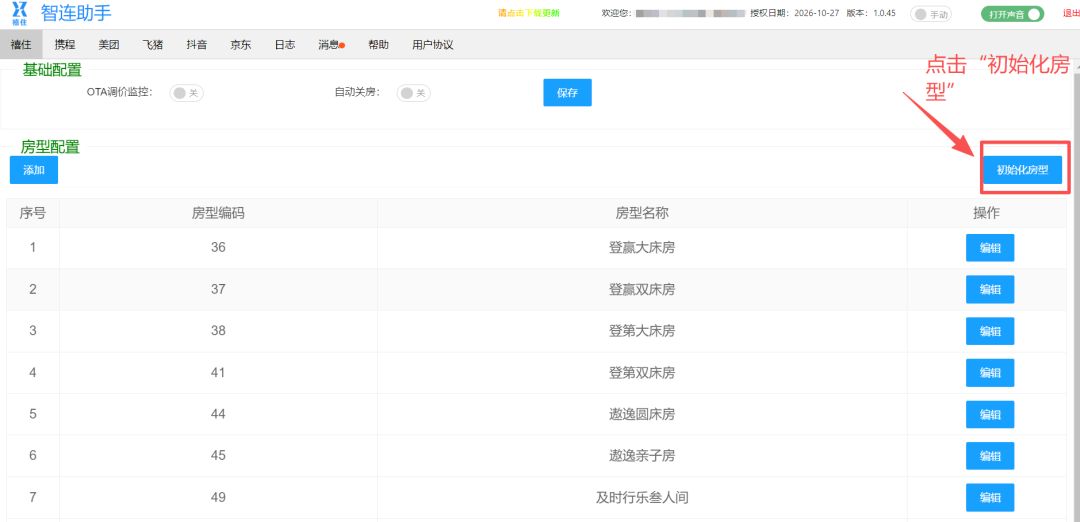This screenshot has width=1080, height=522.
Task: Click the 请点击下载更新 link
Action: click(528, 13)
